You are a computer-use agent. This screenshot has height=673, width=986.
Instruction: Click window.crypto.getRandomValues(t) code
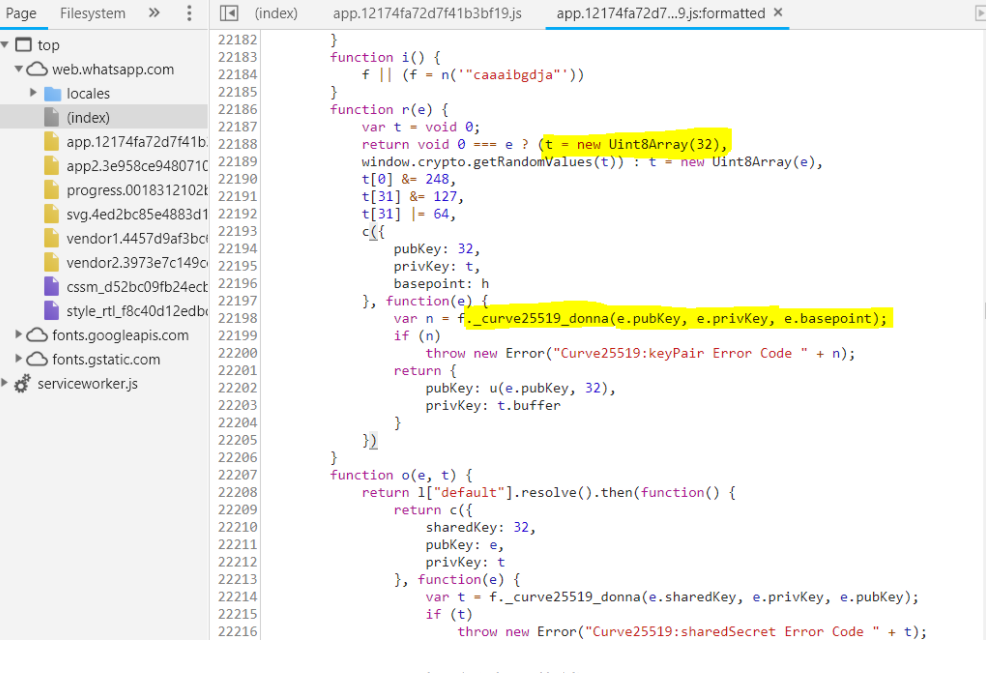[492, 162]
